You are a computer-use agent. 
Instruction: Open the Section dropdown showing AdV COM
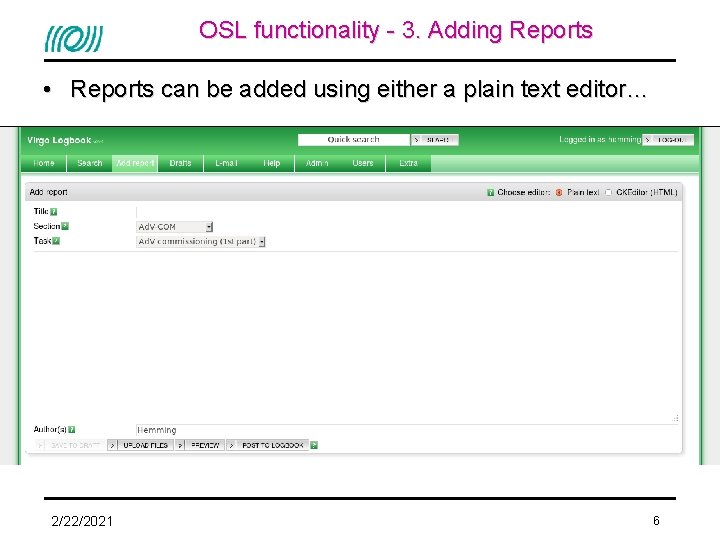(x=174, y=227)
